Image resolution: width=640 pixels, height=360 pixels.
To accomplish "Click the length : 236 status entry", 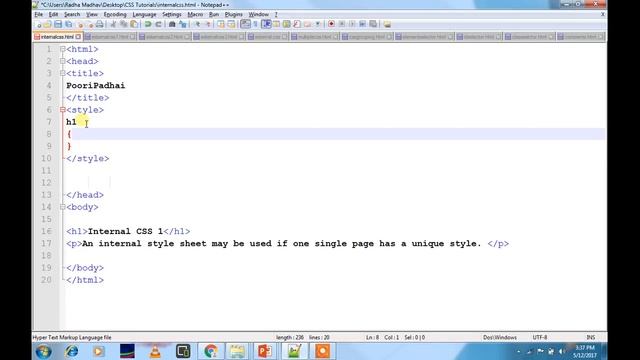I will (290, 338).
